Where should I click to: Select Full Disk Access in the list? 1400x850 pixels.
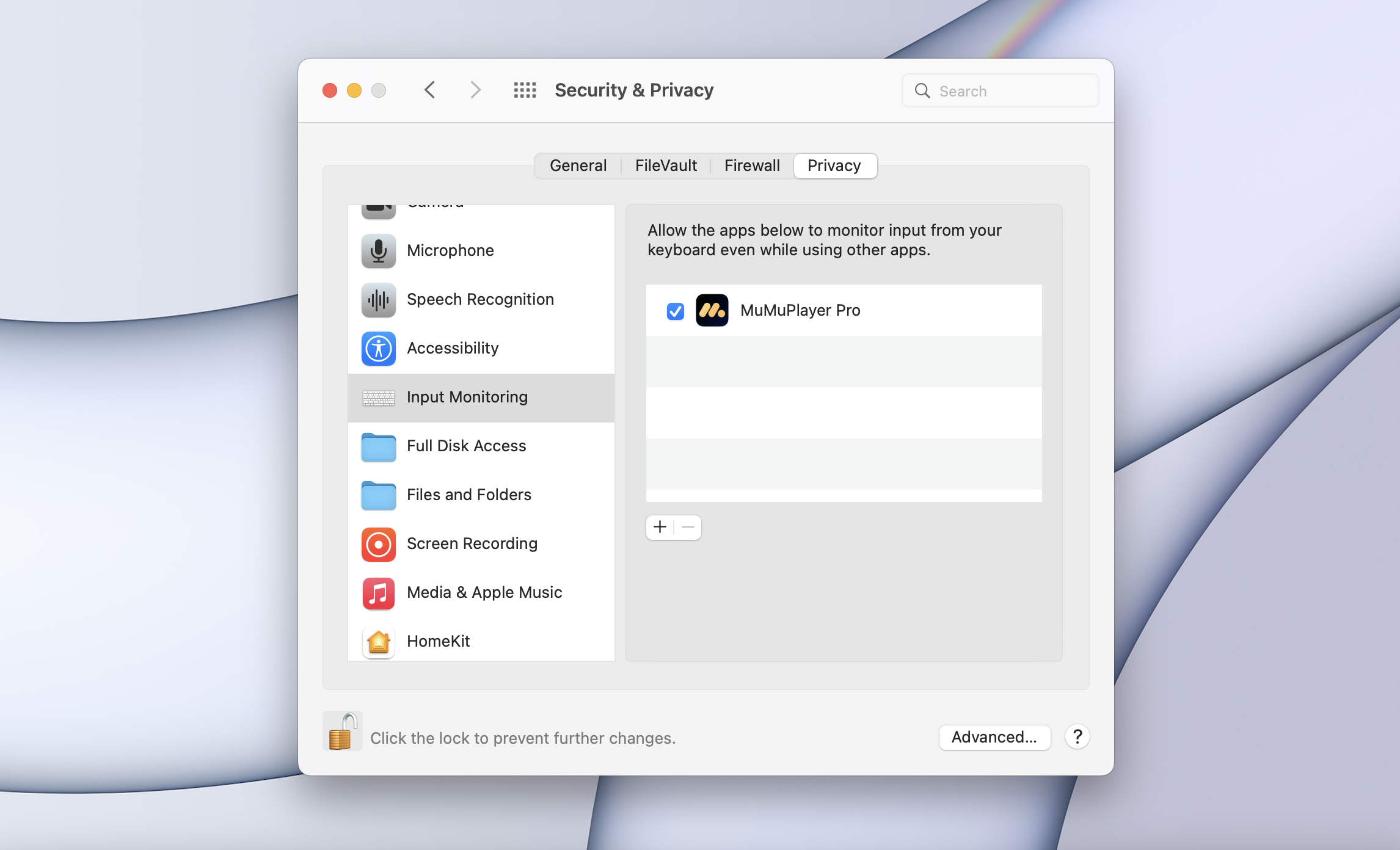click(x=465, y=446)
